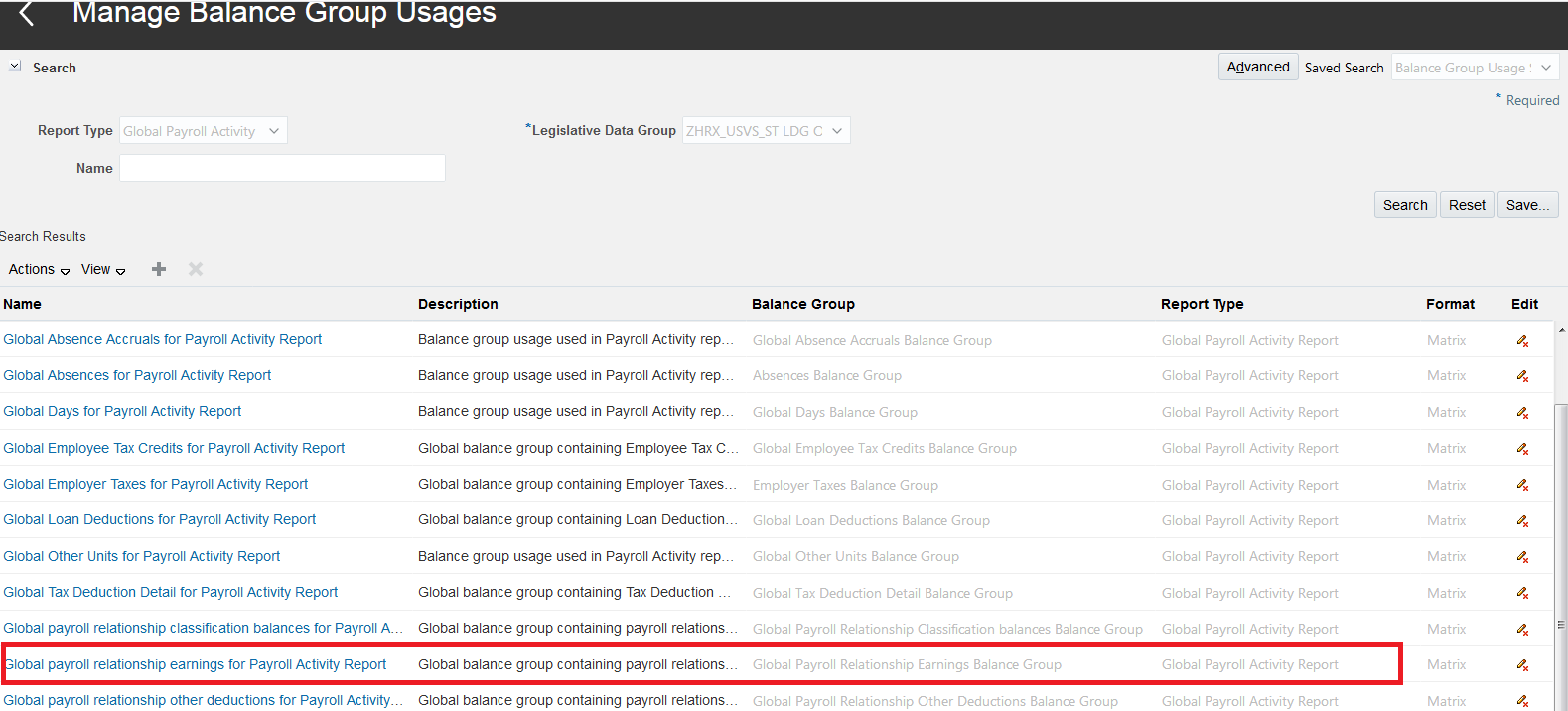The height and width of the screenshot is (711, 1568).
Task: Open Global Loan Deductions report link
Action: click(x=160, y=519)
